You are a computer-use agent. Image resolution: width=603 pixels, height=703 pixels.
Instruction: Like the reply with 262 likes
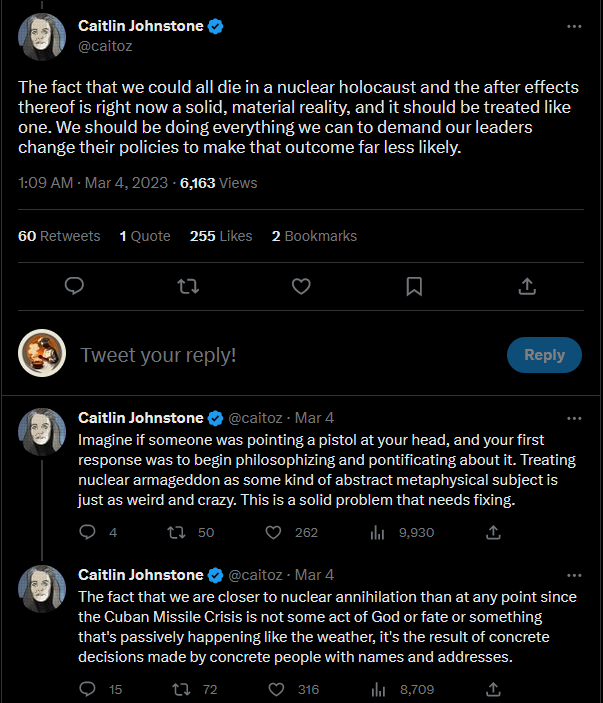[x=273, y=532]
